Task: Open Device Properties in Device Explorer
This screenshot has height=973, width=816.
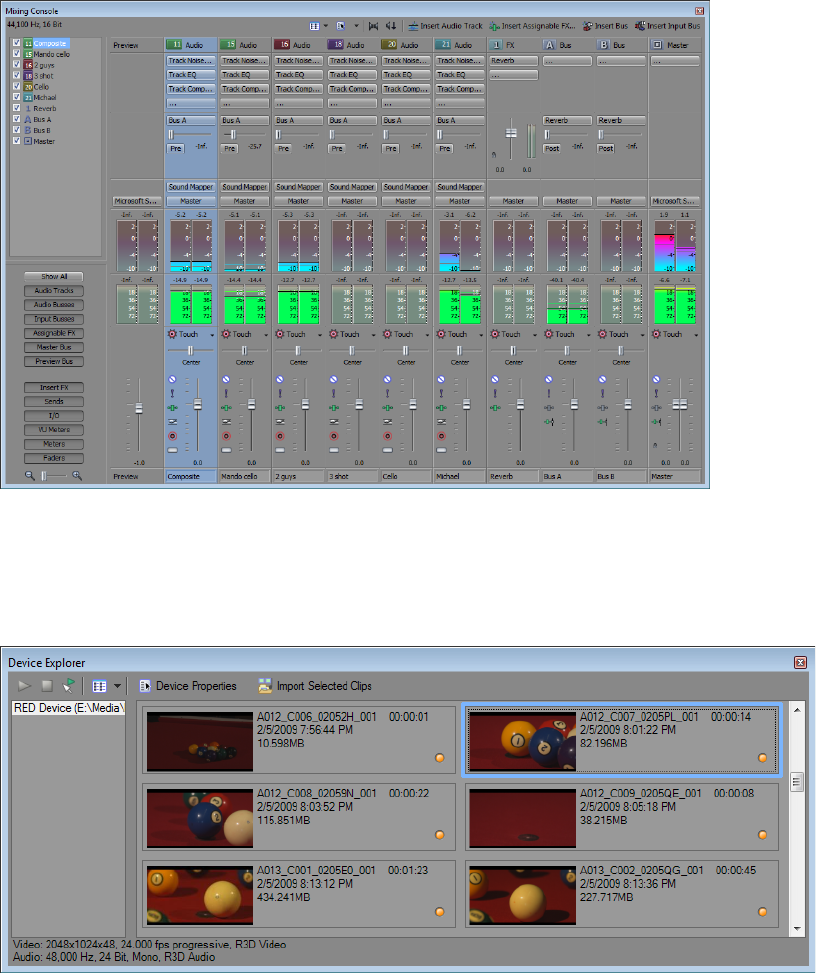Action: point(145,686)
